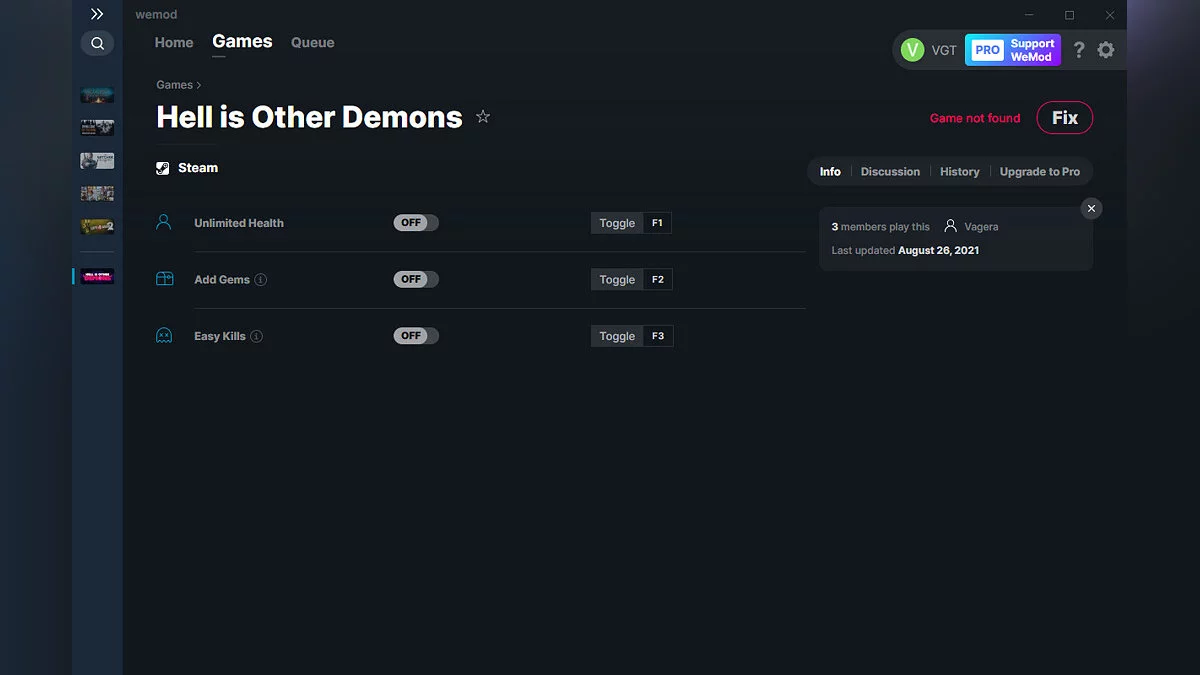The width and height of the screenshot is (1200, 675).
Task: Go to the Home tab
Action: point(174,43)
